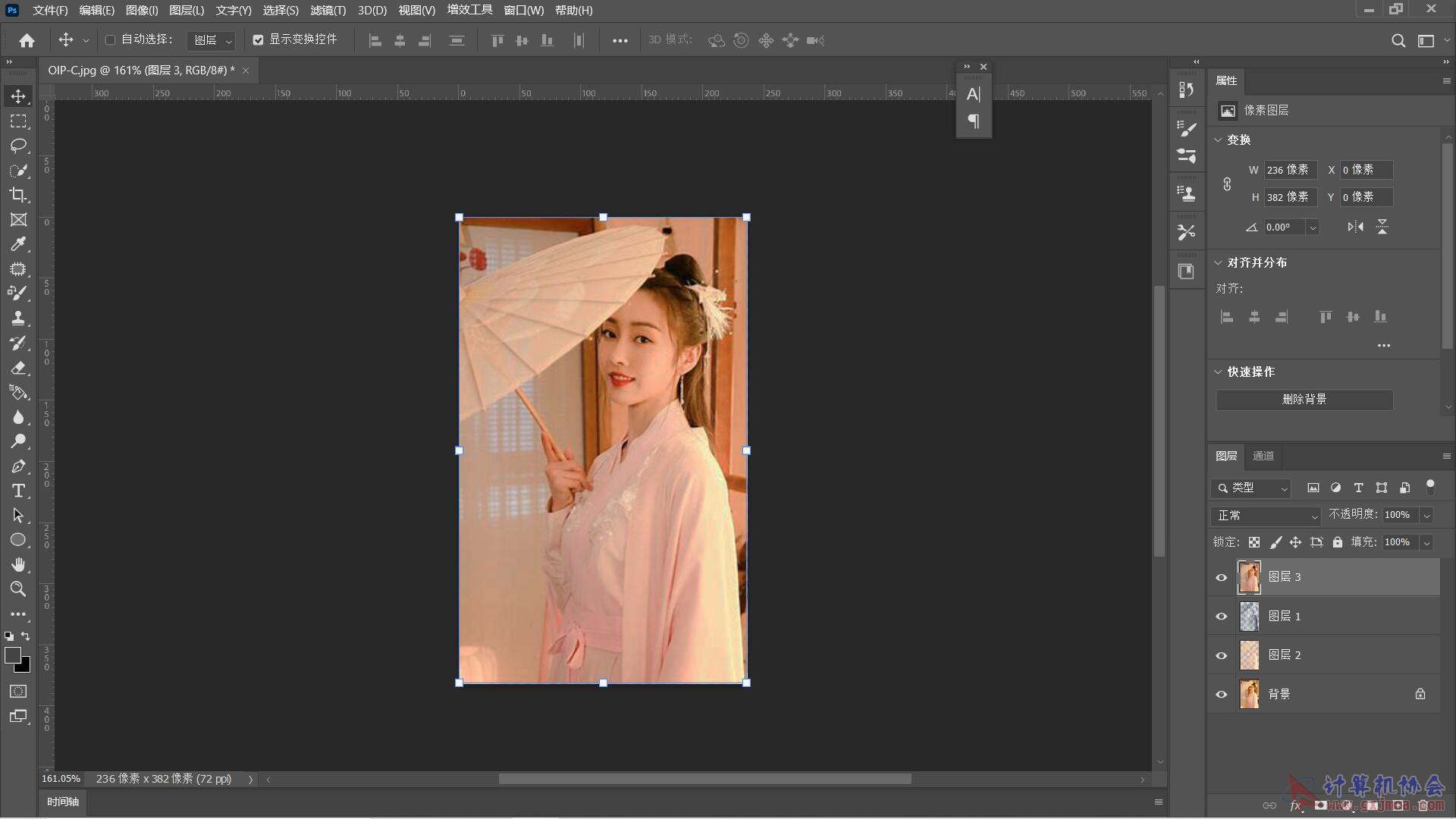1456x819 pixels.
Task: Open the blend mode 正常 dropdown
Action: (x=1265, y=516)
